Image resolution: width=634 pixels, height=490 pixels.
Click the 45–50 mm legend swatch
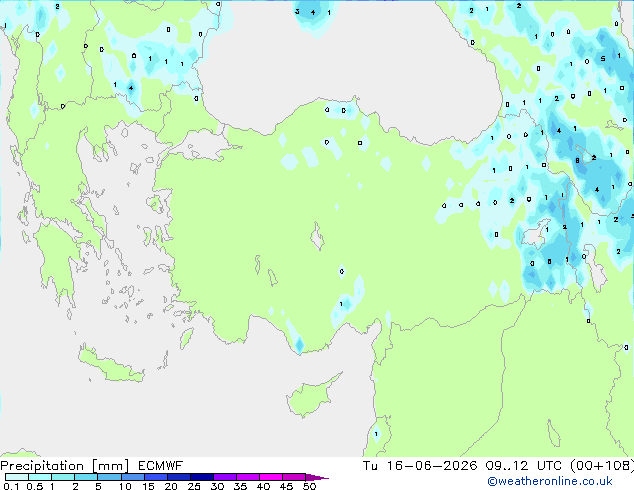point(294,477)
